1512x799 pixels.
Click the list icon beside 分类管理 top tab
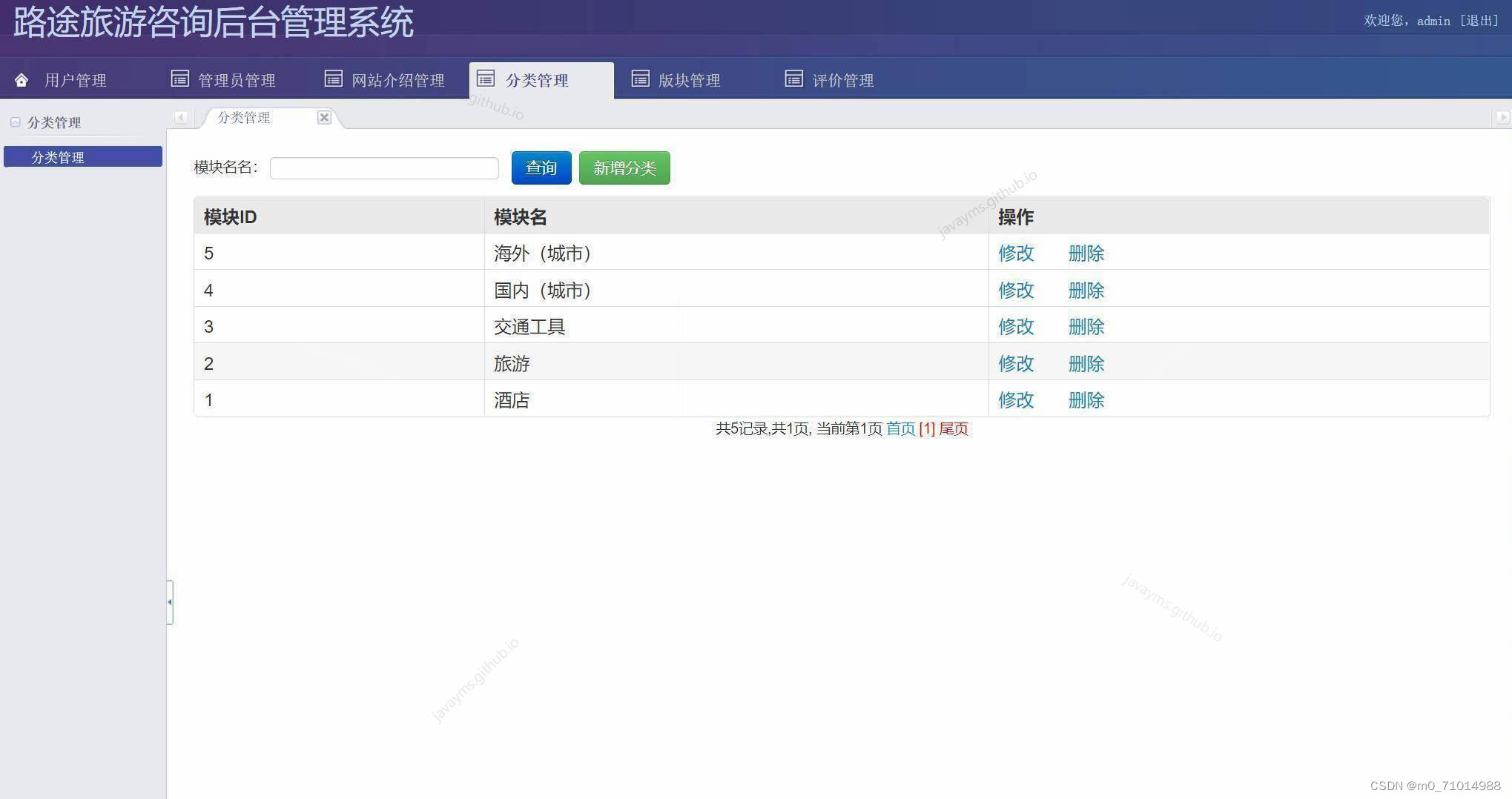486,79
